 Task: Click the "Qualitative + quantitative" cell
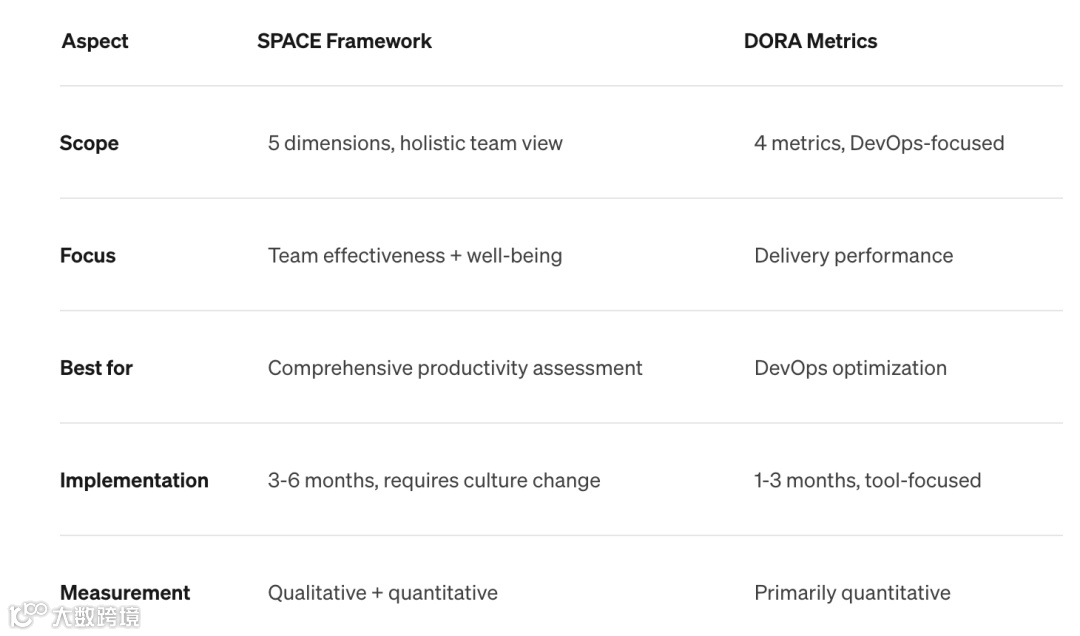coord(382,593)
